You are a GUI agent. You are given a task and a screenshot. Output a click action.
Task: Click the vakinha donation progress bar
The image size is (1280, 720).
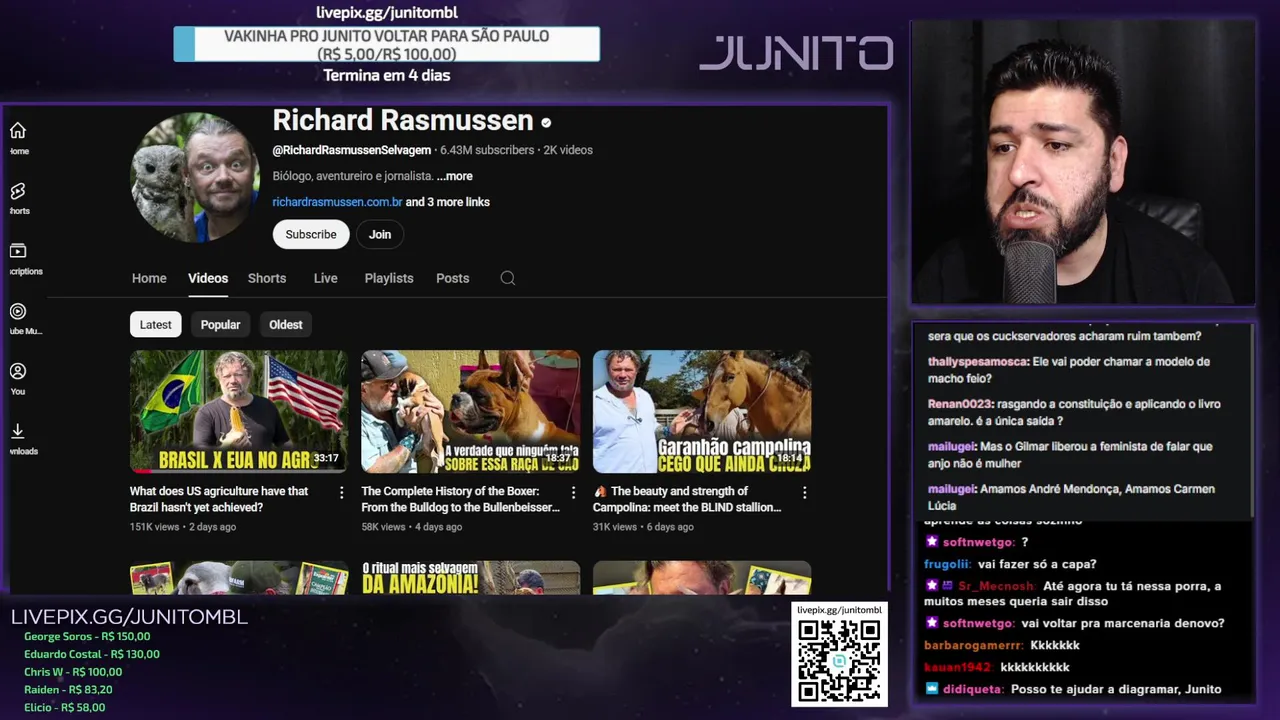pyautogui.click(x=387, y=44)
